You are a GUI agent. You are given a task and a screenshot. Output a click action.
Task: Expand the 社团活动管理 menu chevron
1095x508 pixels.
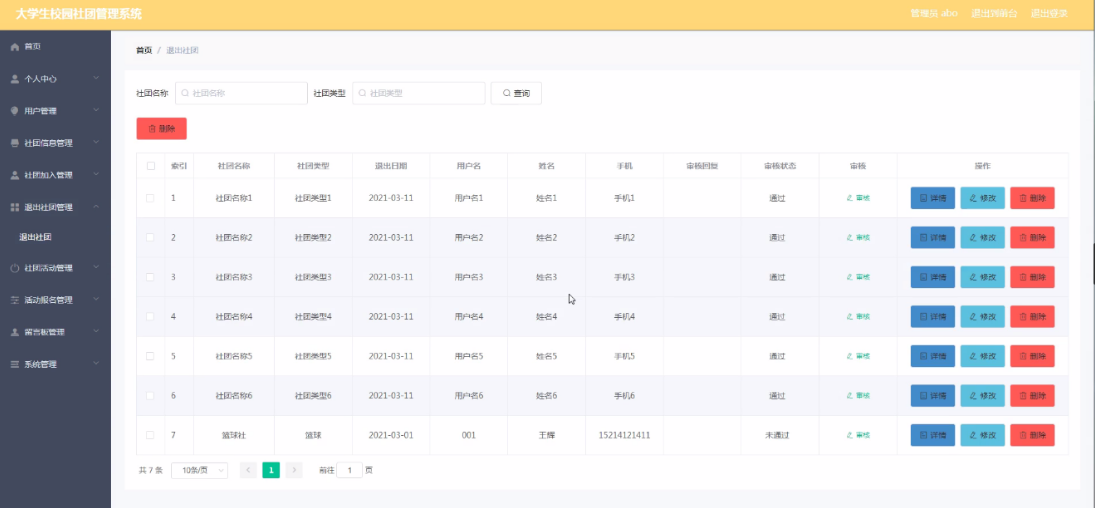96,268
